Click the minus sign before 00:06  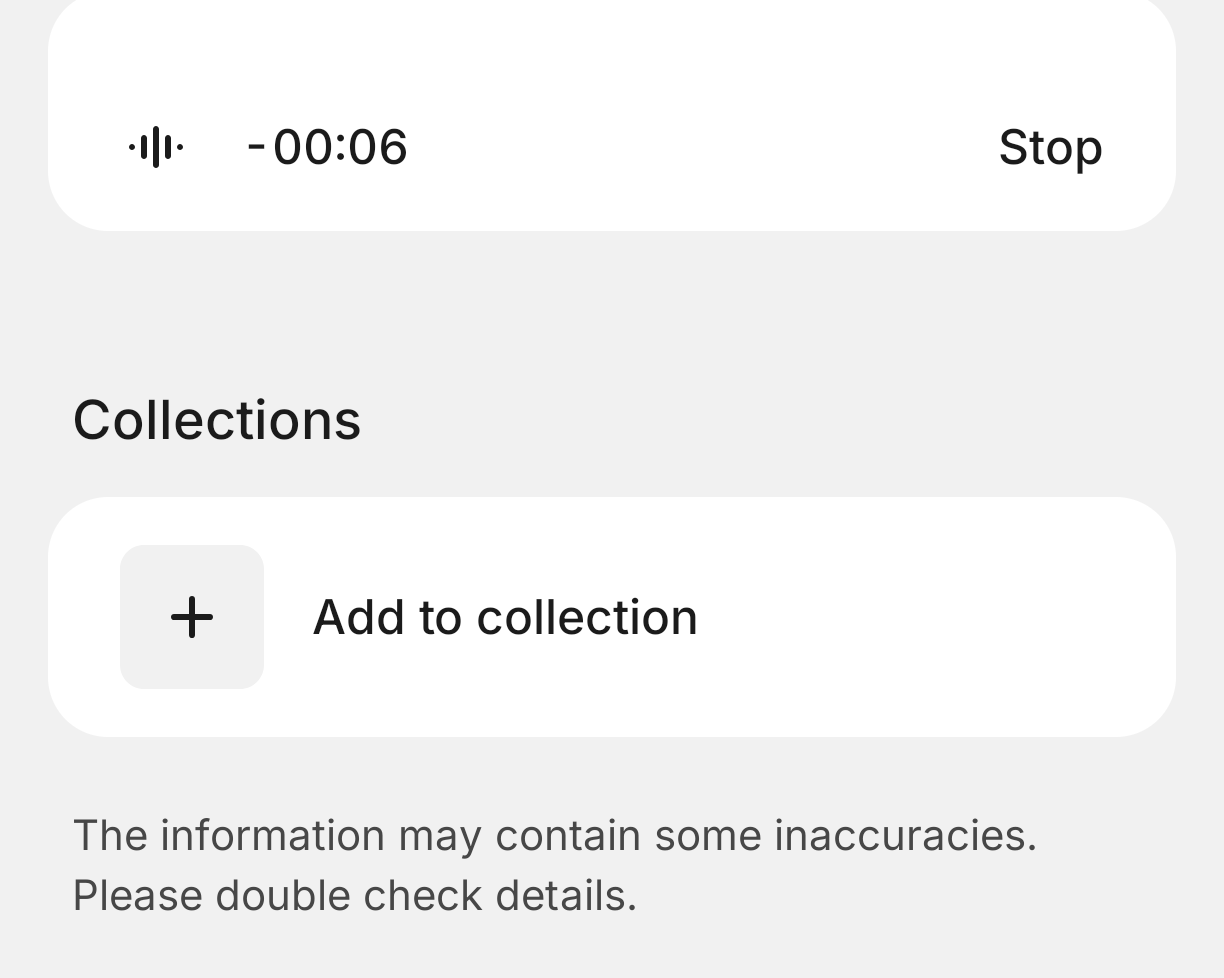click(256, 147)
